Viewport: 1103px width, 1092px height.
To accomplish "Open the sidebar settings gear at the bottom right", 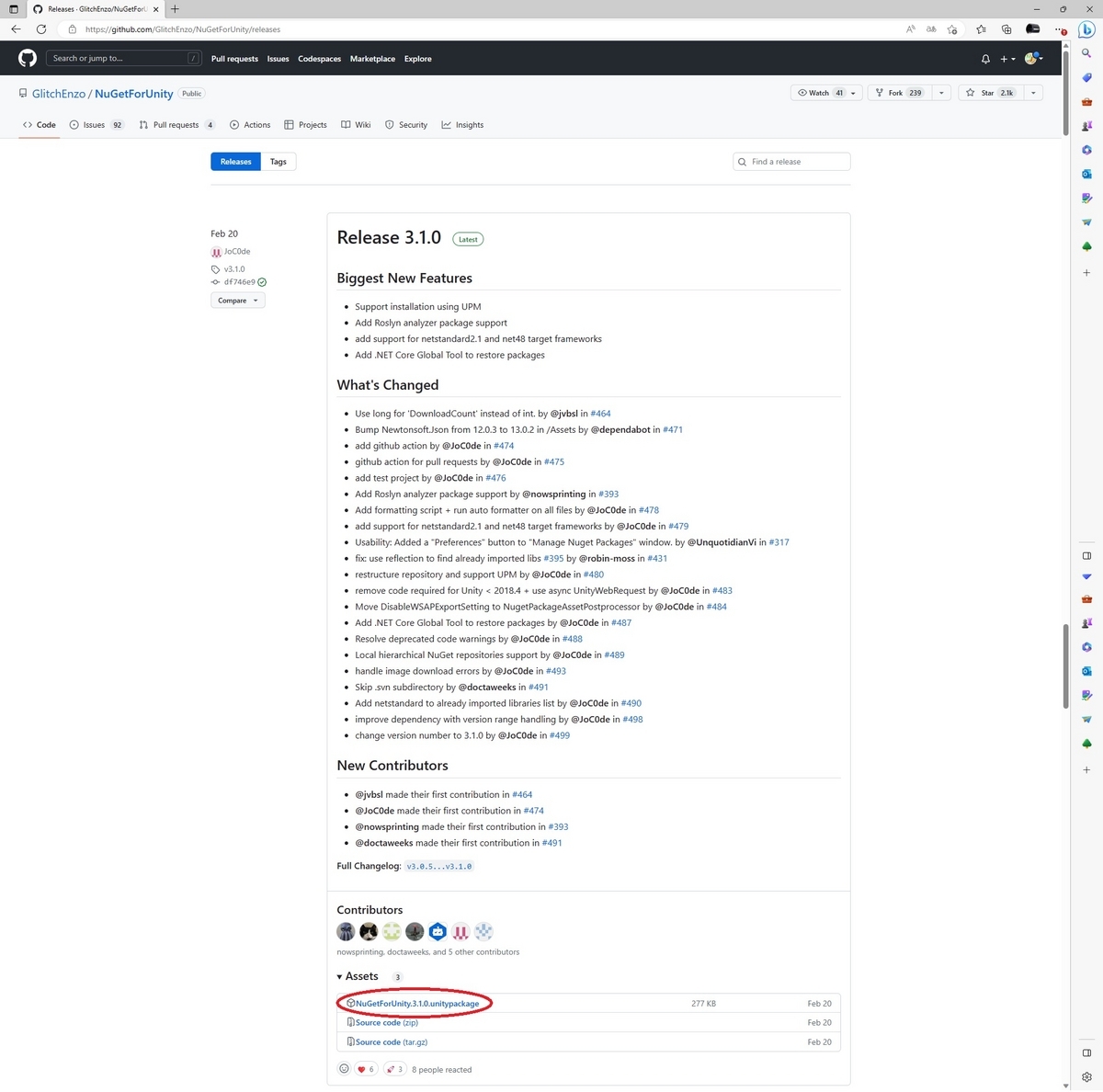I will pos(1086,1076).
